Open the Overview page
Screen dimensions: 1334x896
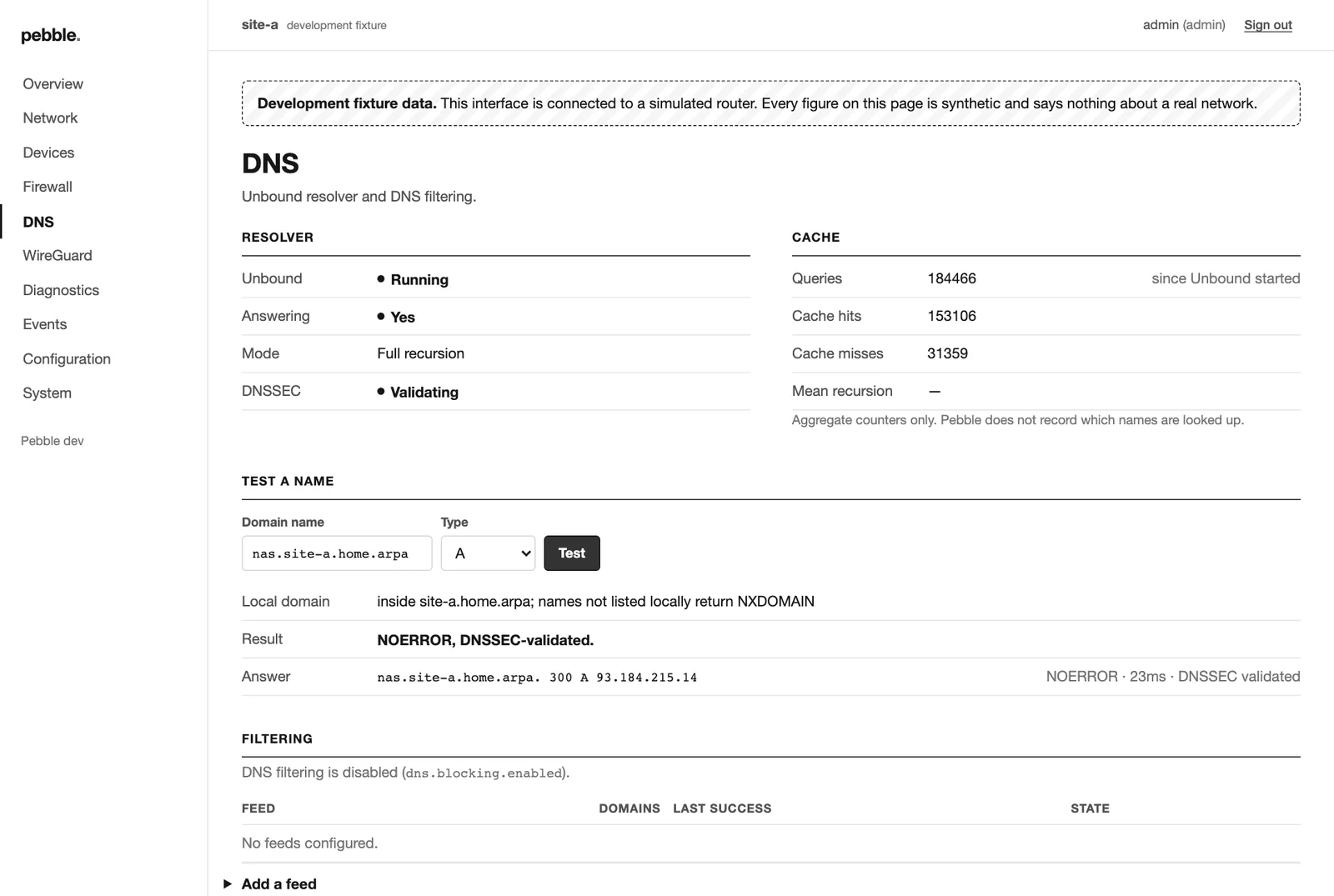pyautogui.click(x=53, y=84)
